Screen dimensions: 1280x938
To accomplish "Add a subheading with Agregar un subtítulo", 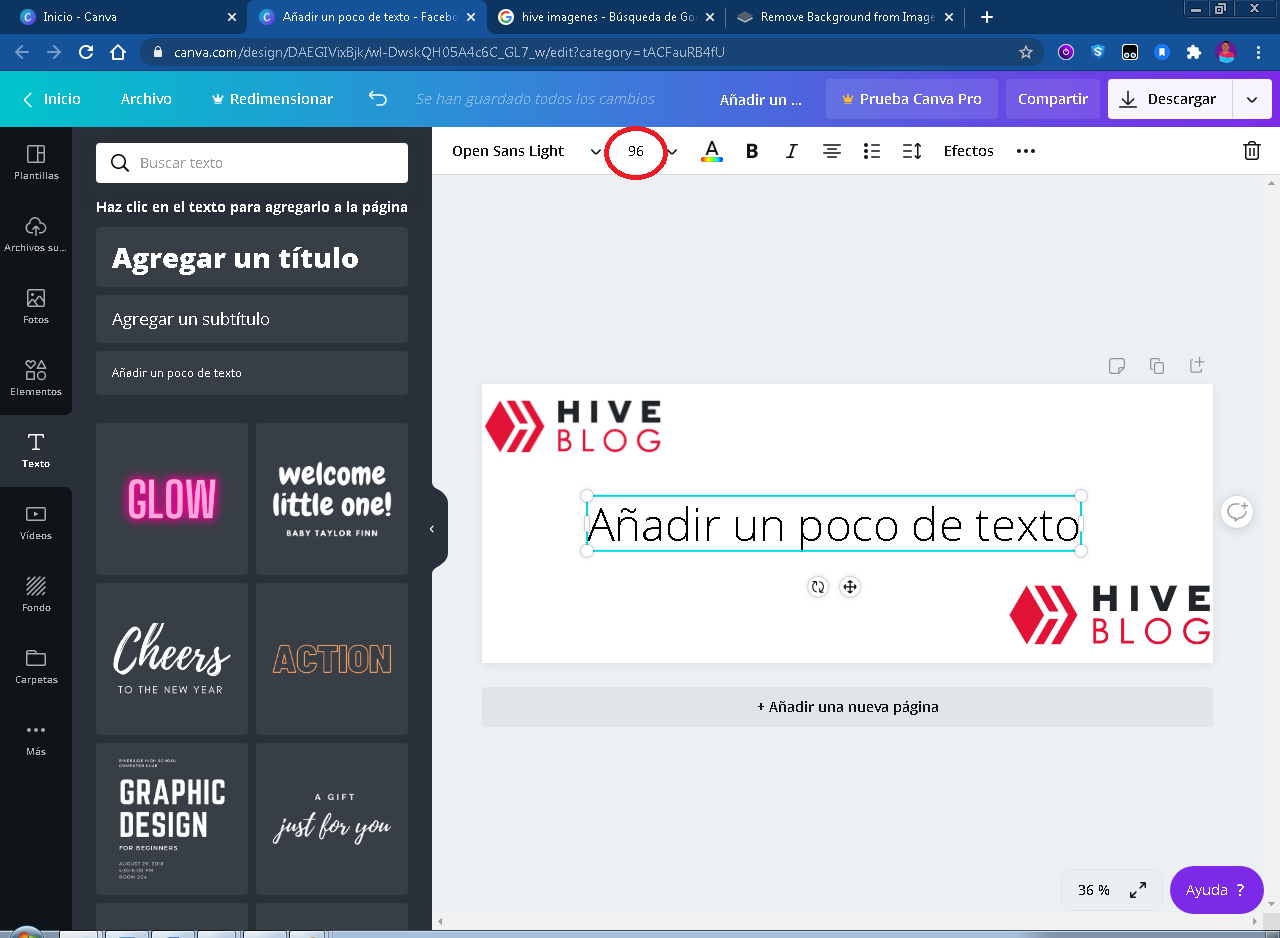I will 252,319.
